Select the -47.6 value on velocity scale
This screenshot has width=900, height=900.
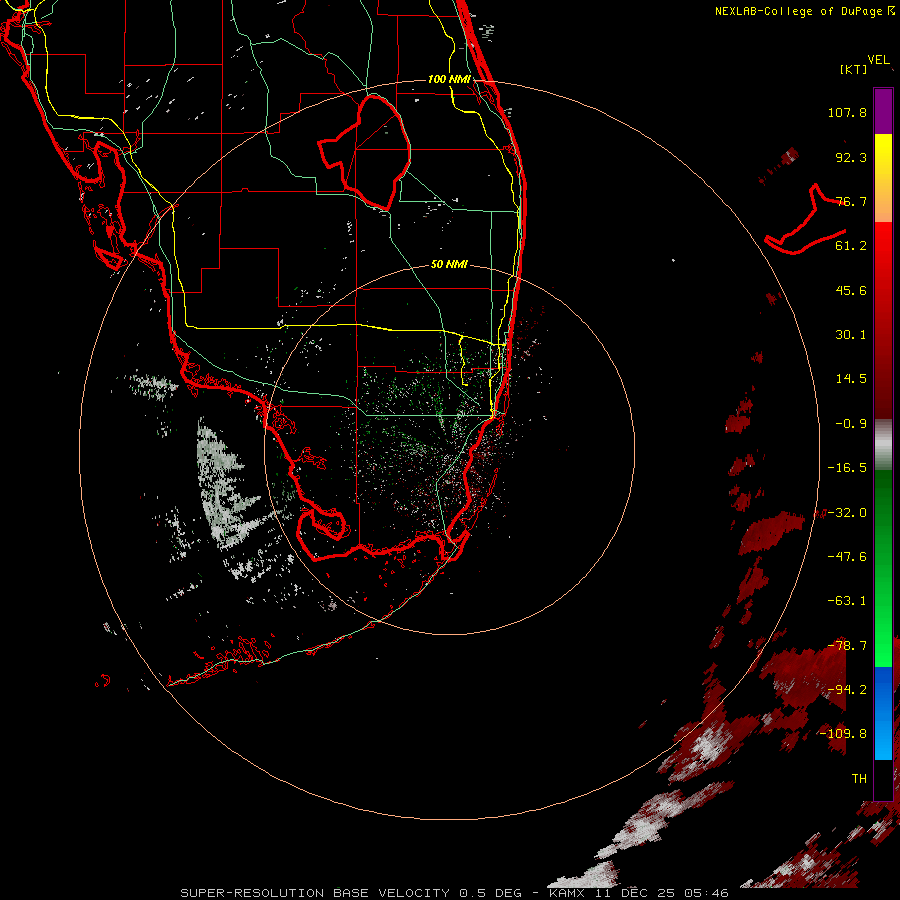tap(847, 557)
